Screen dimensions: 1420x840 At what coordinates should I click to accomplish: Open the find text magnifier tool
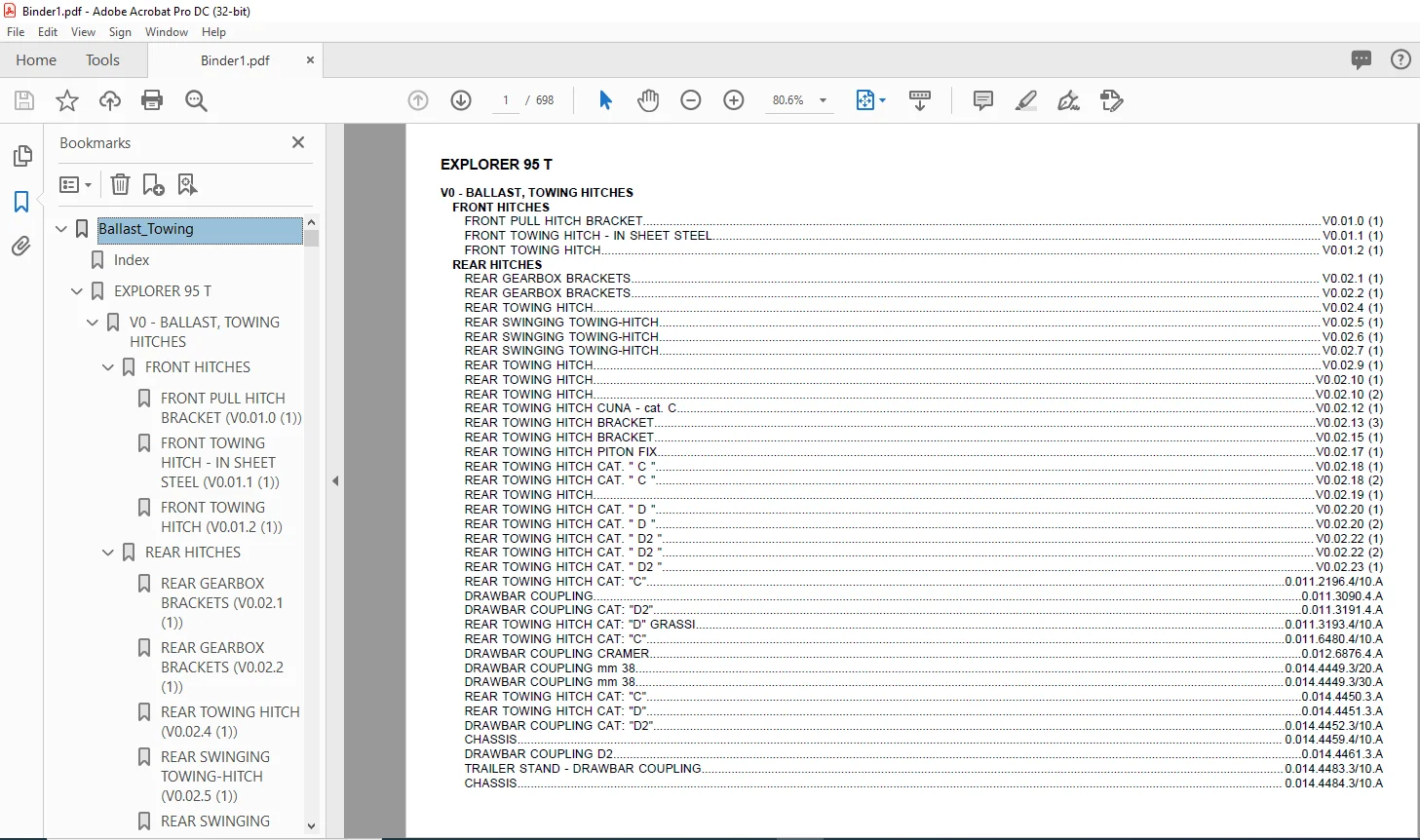click(x=196, y=100)
